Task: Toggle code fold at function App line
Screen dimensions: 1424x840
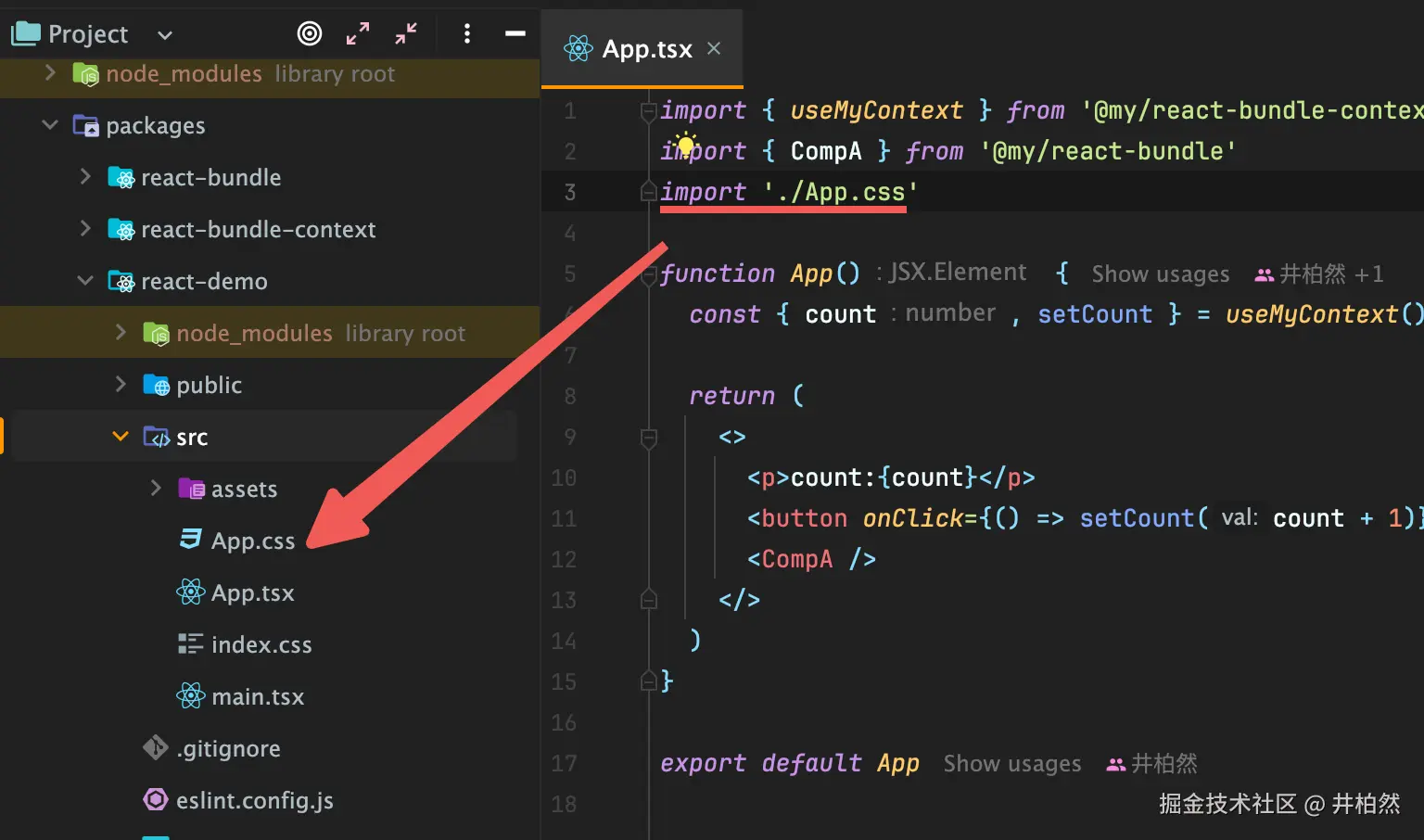Action: (x=649, y=274)
